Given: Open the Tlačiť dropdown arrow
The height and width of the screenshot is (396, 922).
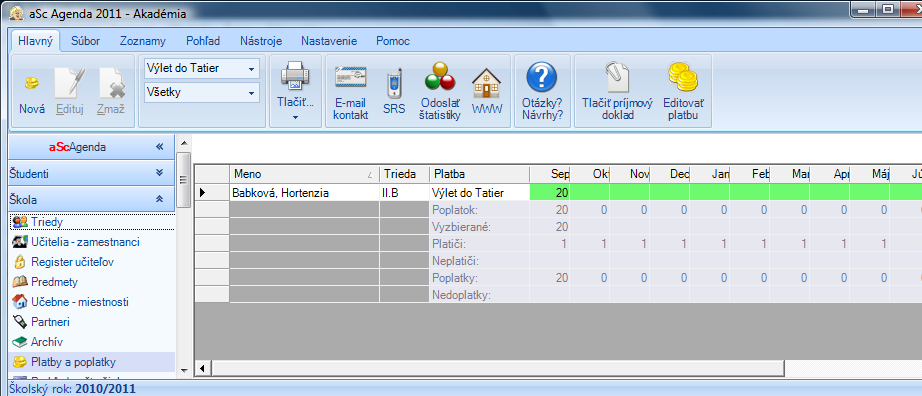Looking at the screenshot, I should tap(295, 117).
